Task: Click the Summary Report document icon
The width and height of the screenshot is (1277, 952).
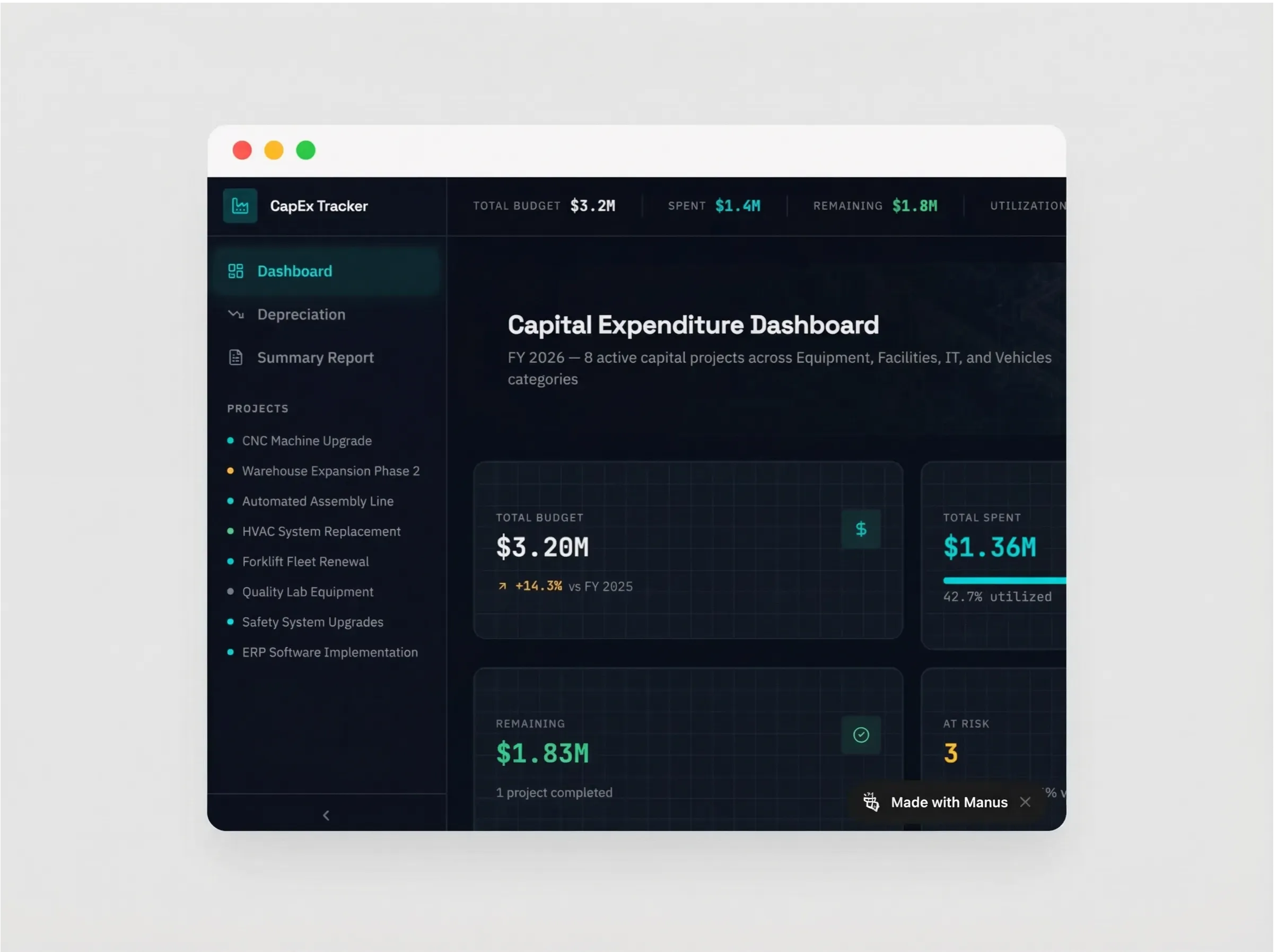Action: pyautogui.click(x=235, y=357)
